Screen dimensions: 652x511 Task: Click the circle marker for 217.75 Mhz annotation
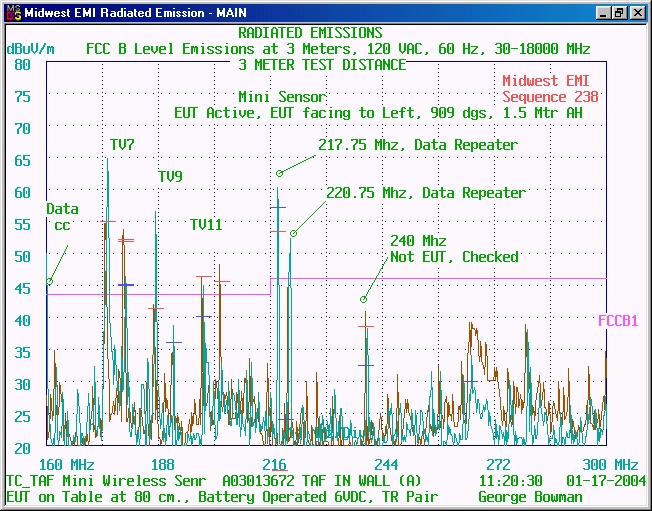click(280, 173)
